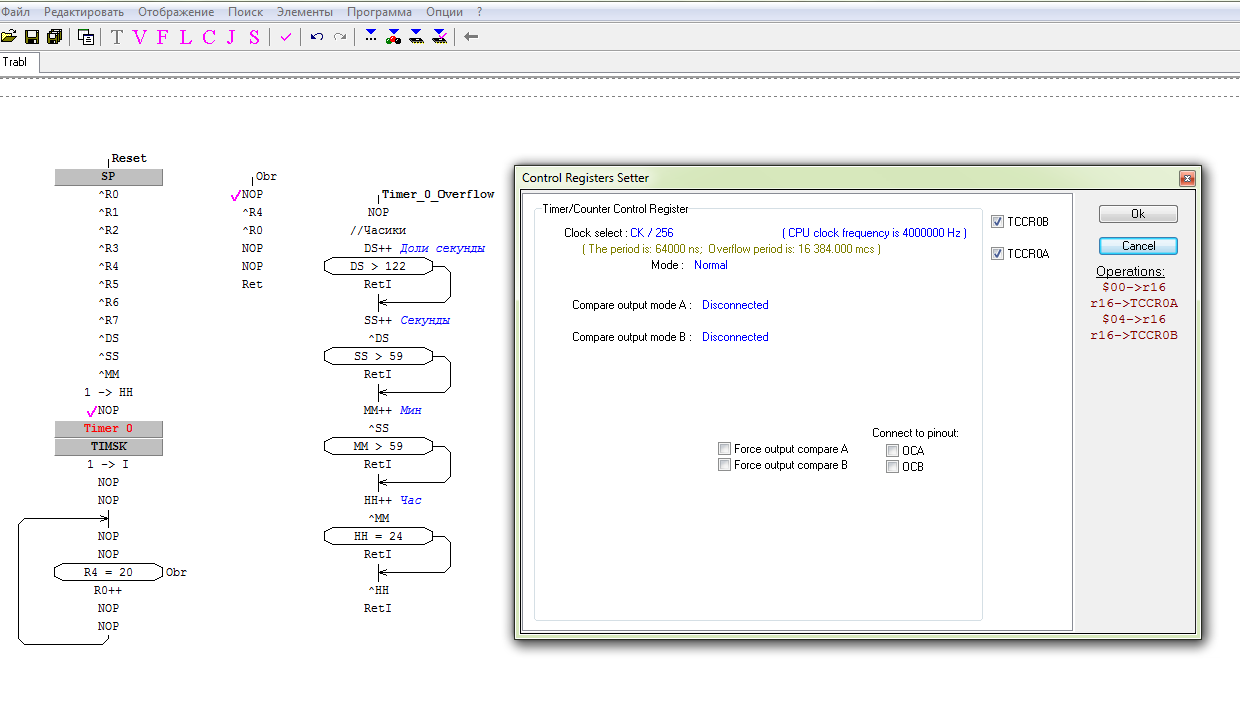Change the Mode value Normal

pos(710,265)
